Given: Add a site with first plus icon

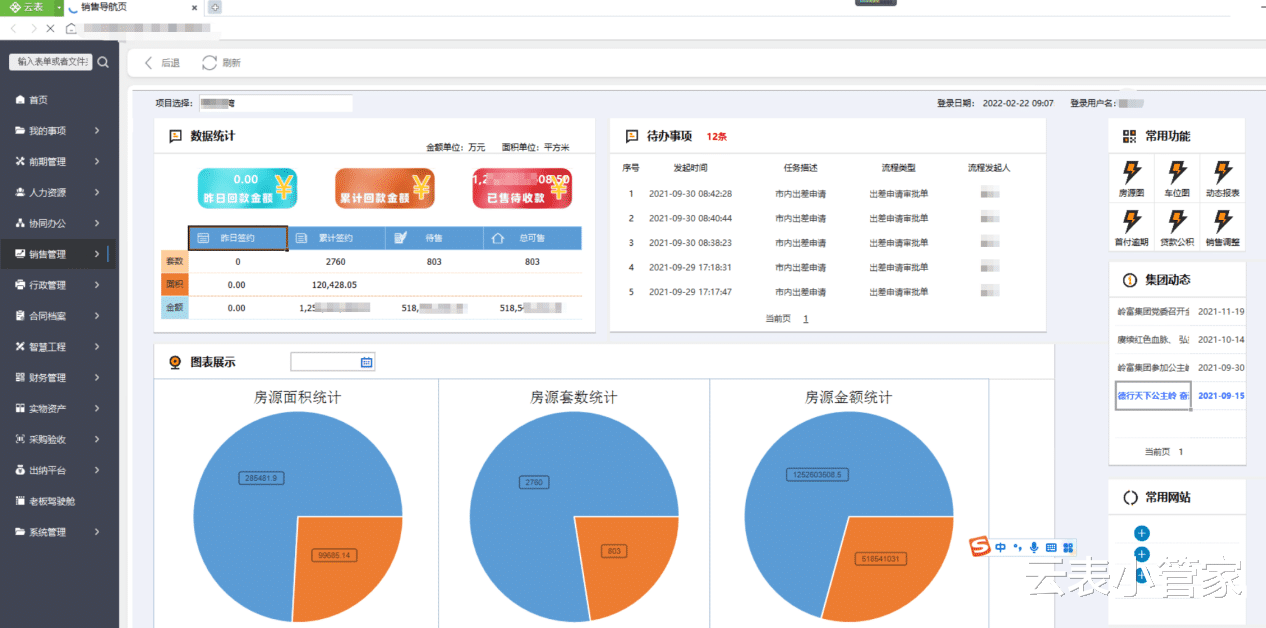Looking at the screenshot, I should [1142, 534].
